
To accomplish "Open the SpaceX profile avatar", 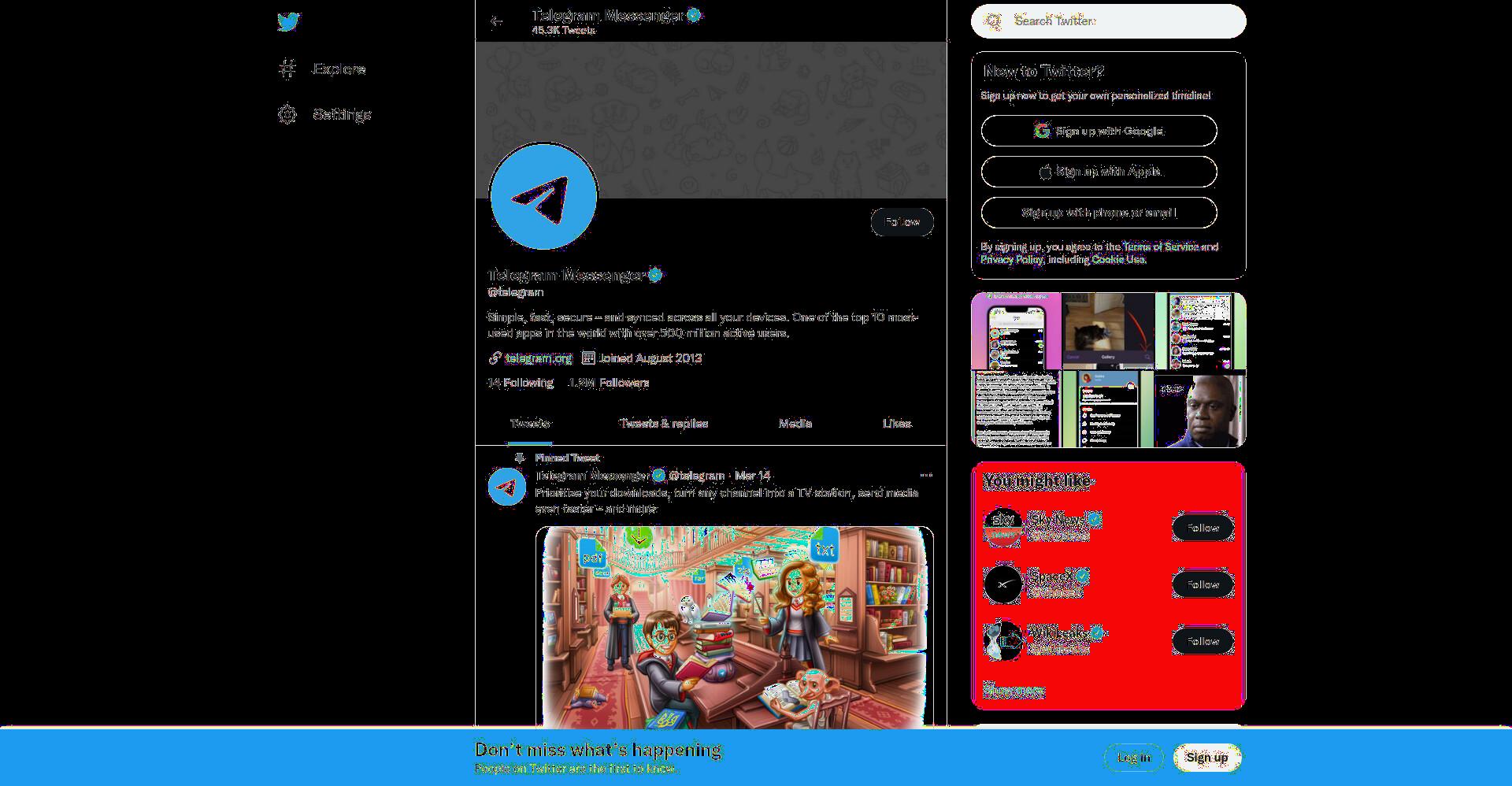I will click(1002, 584).
